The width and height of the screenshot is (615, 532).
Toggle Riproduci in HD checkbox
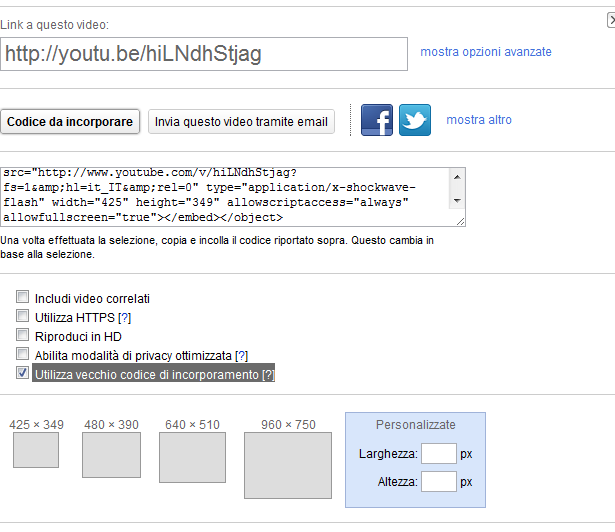click(x=22, y=335)
